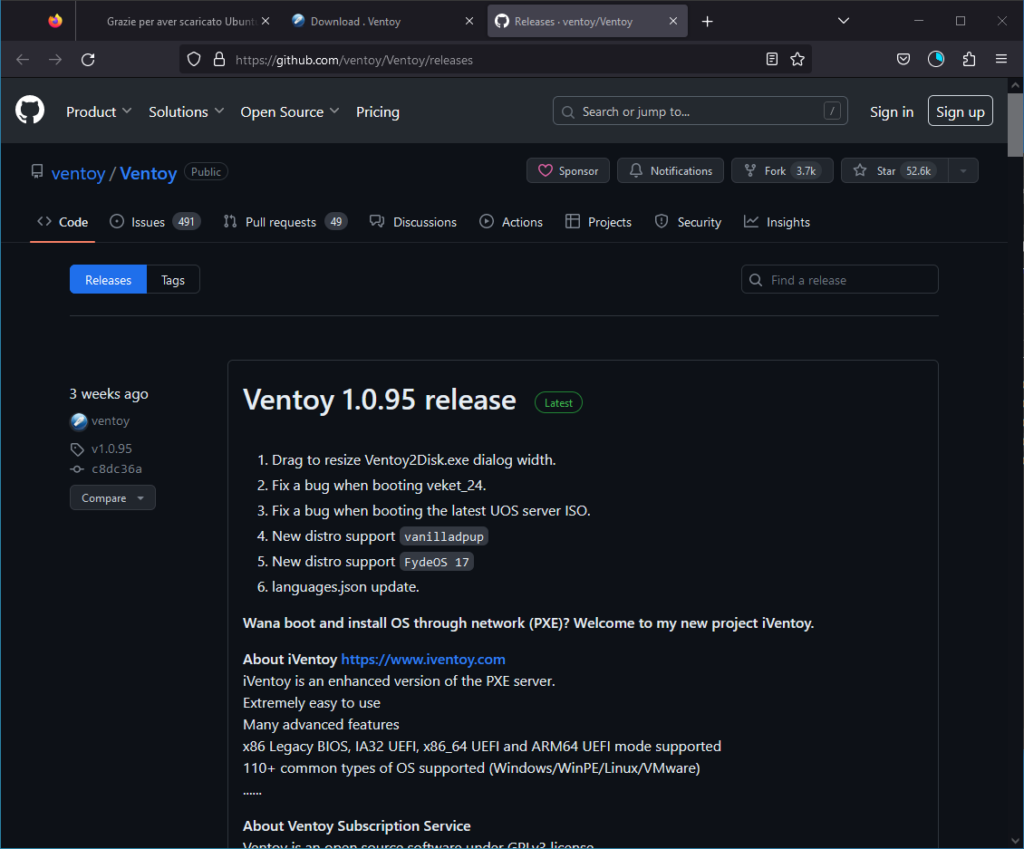1024x849 pixels.
Task: Close the Grazie per aver scaricato Ubuntu tab
Action: click(x=266, y=21)
